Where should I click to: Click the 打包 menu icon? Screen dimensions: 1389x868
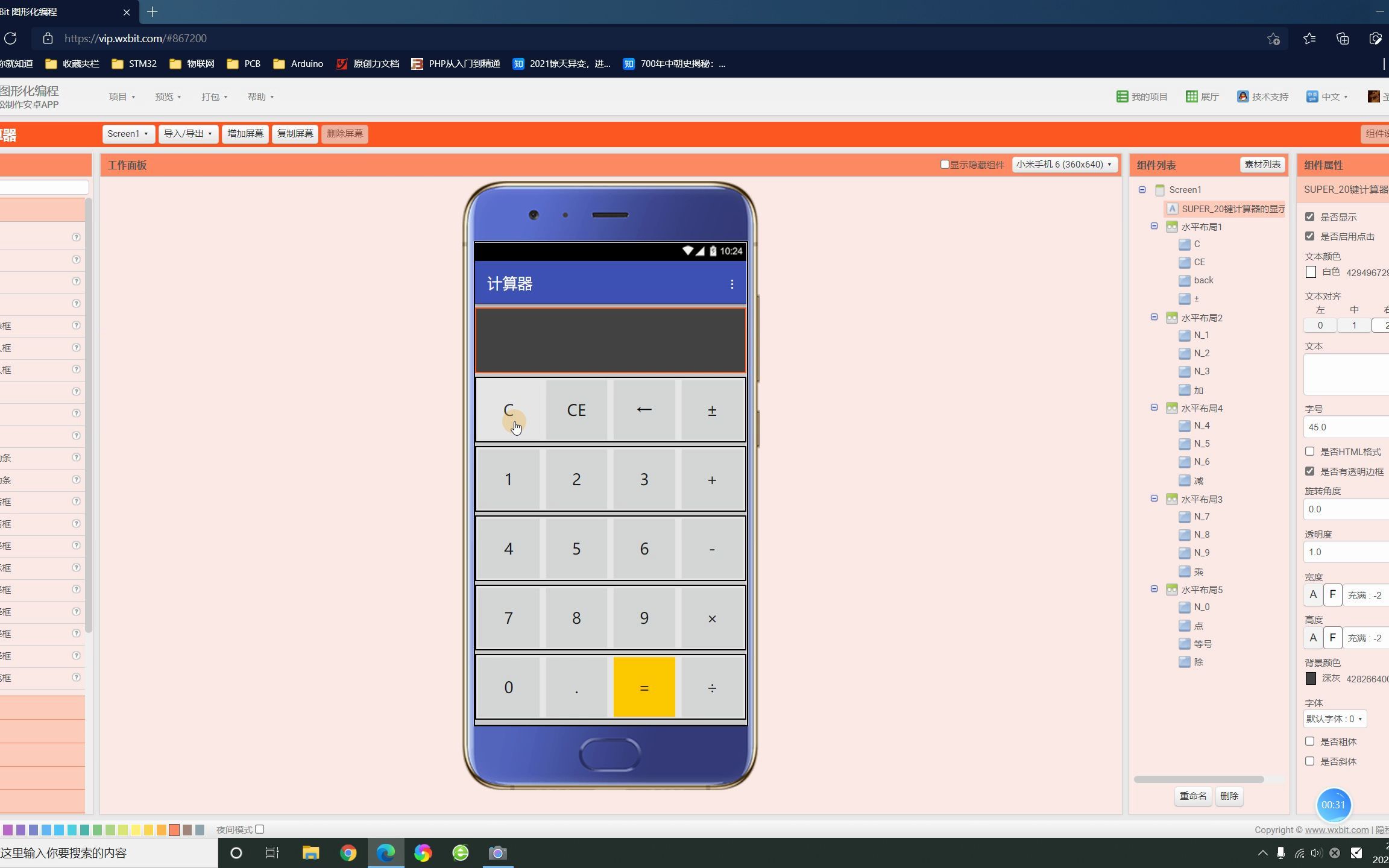pos(215,96)
